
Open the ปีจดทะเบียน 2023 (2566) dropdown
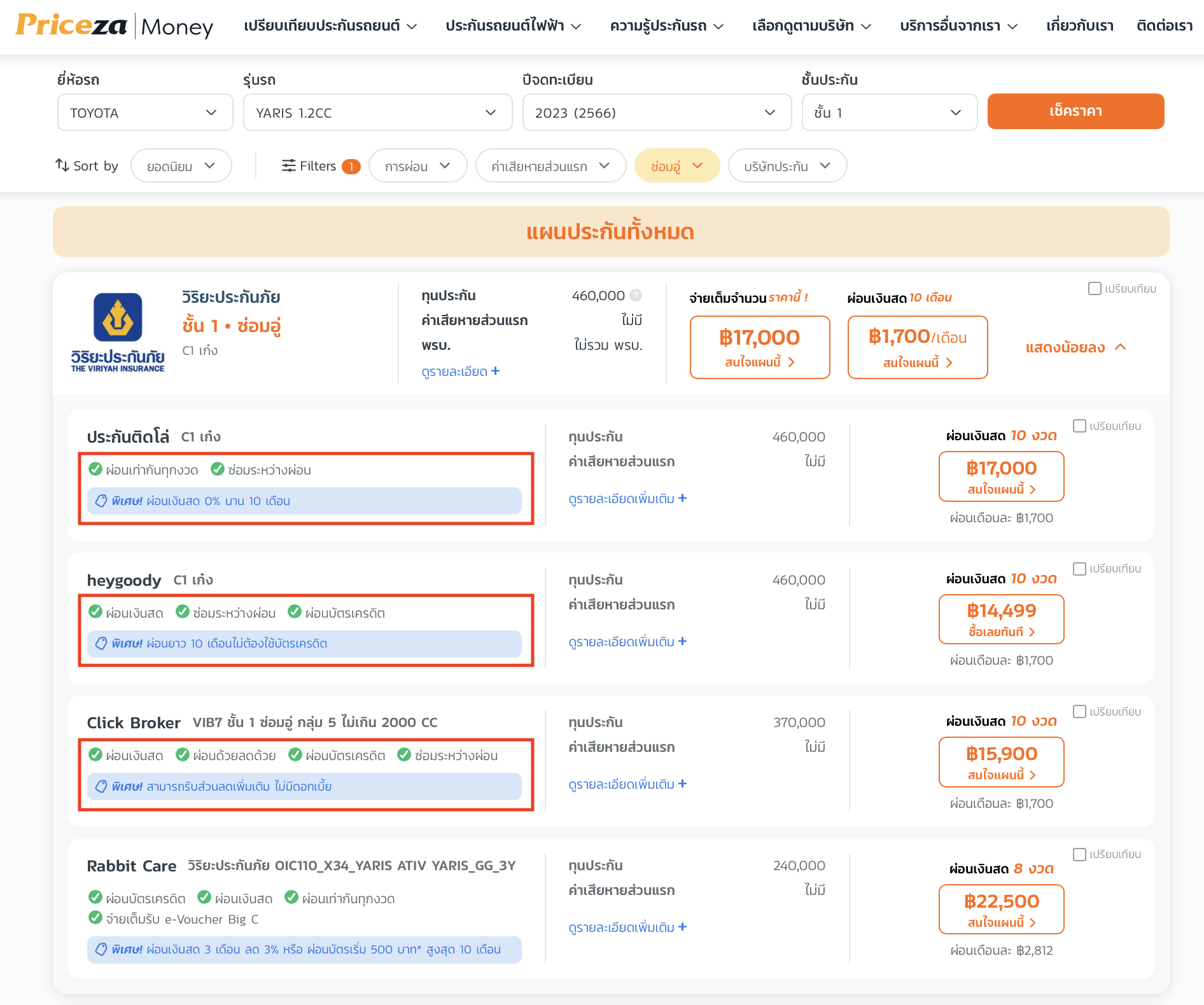657,113
